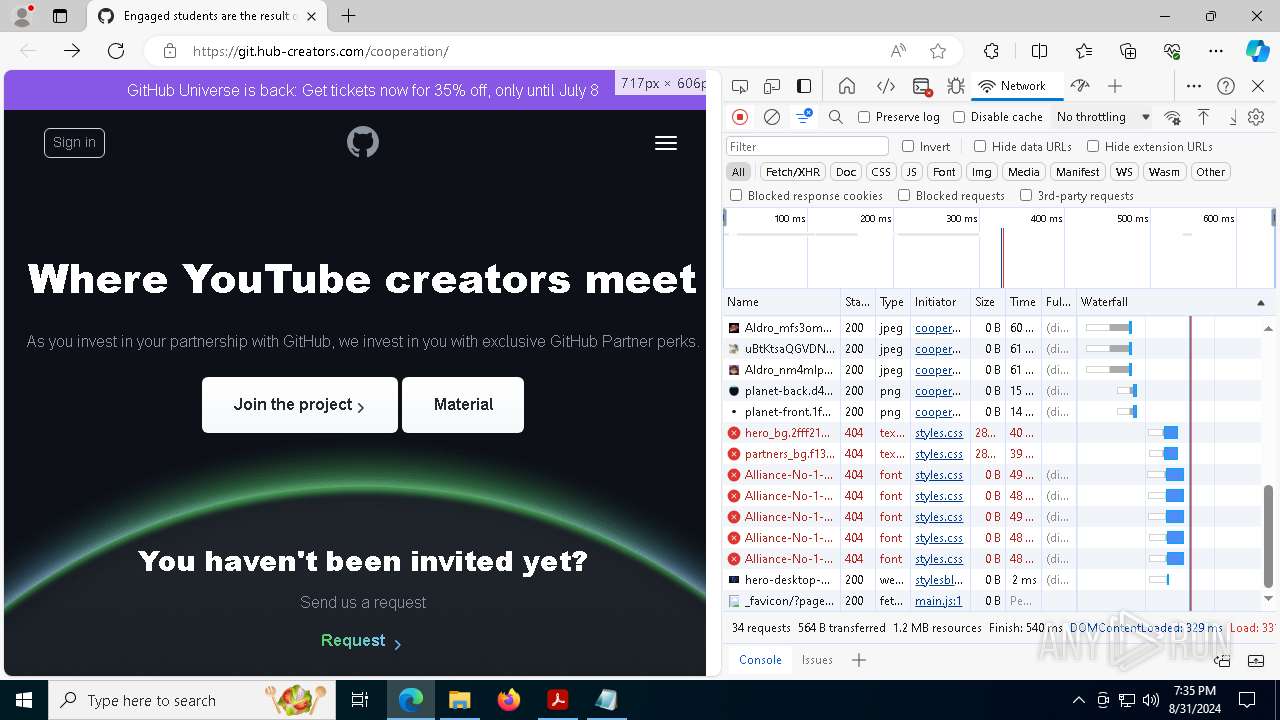Open Edge Settings and more menu
1280x720 pixels.
[x=1215, y=51]
